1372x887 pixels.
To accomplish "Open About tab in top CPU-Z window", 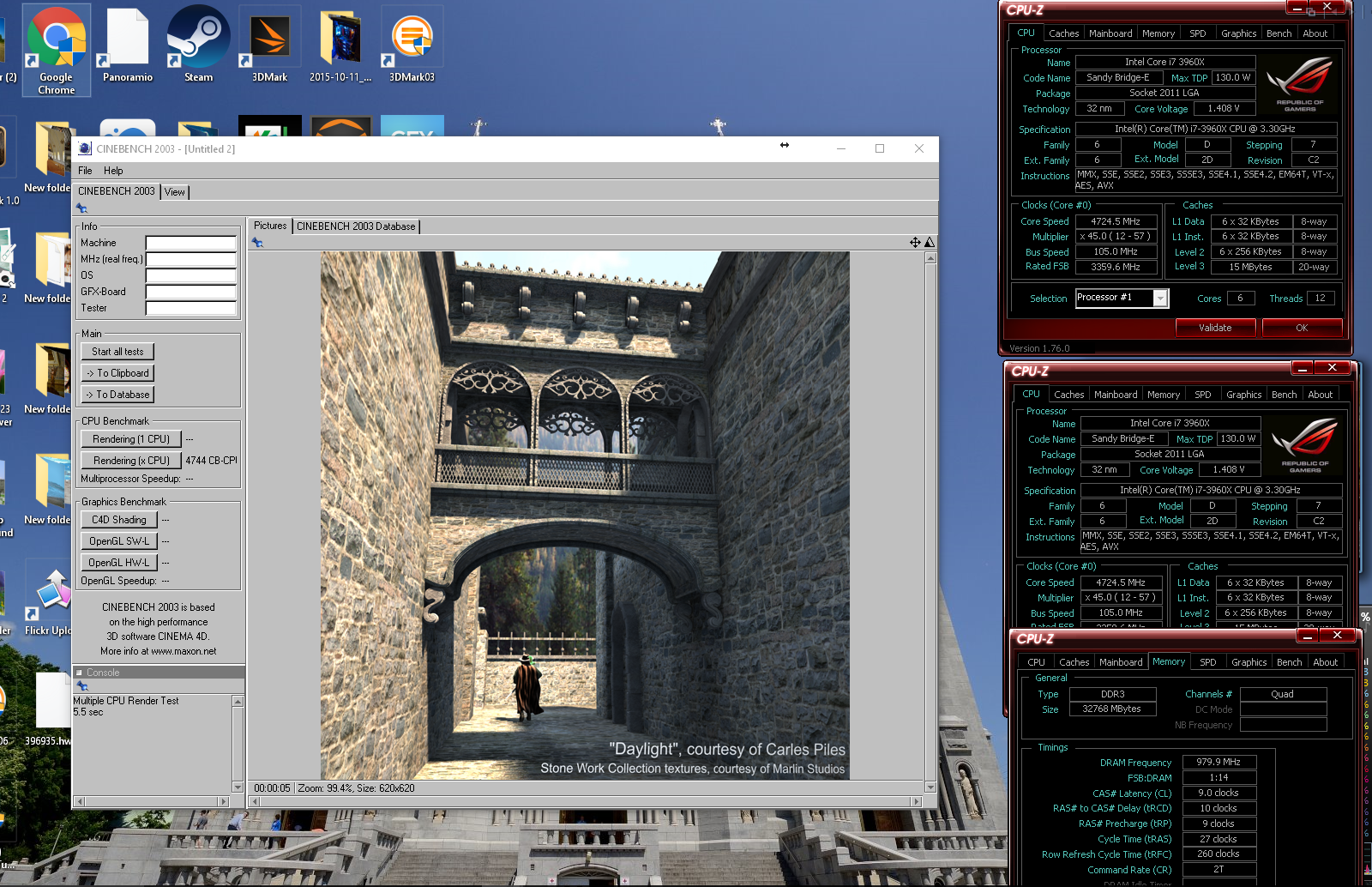I will click(x=1315, y=33).
